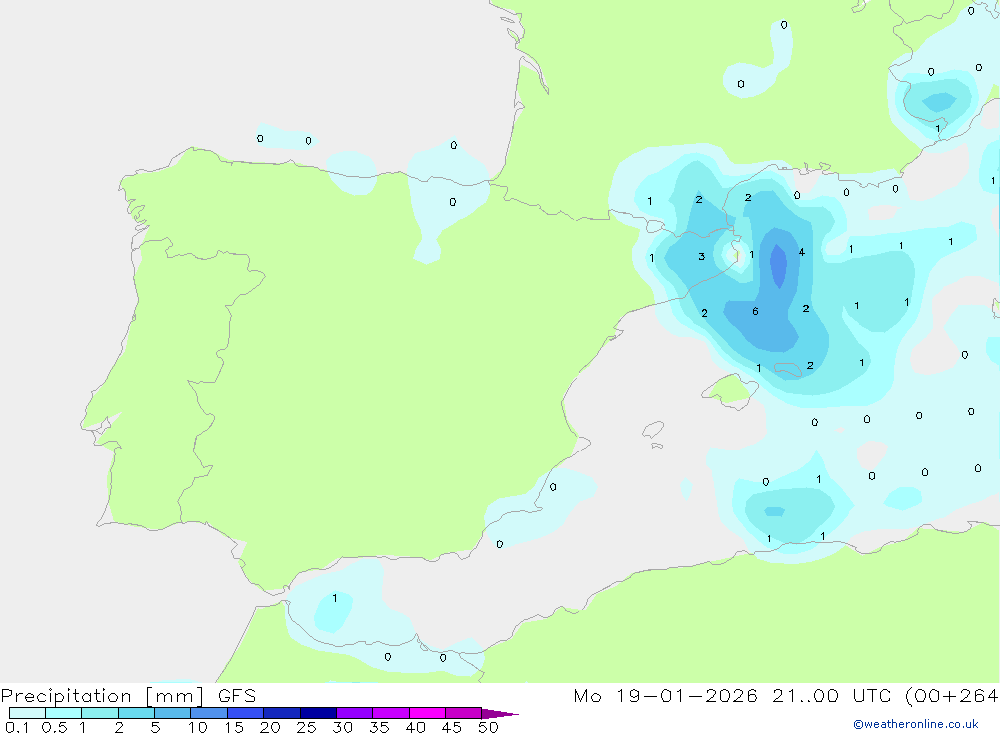Click the legend scale label "30"
The image size is (1000, 733).
point(342,727)
